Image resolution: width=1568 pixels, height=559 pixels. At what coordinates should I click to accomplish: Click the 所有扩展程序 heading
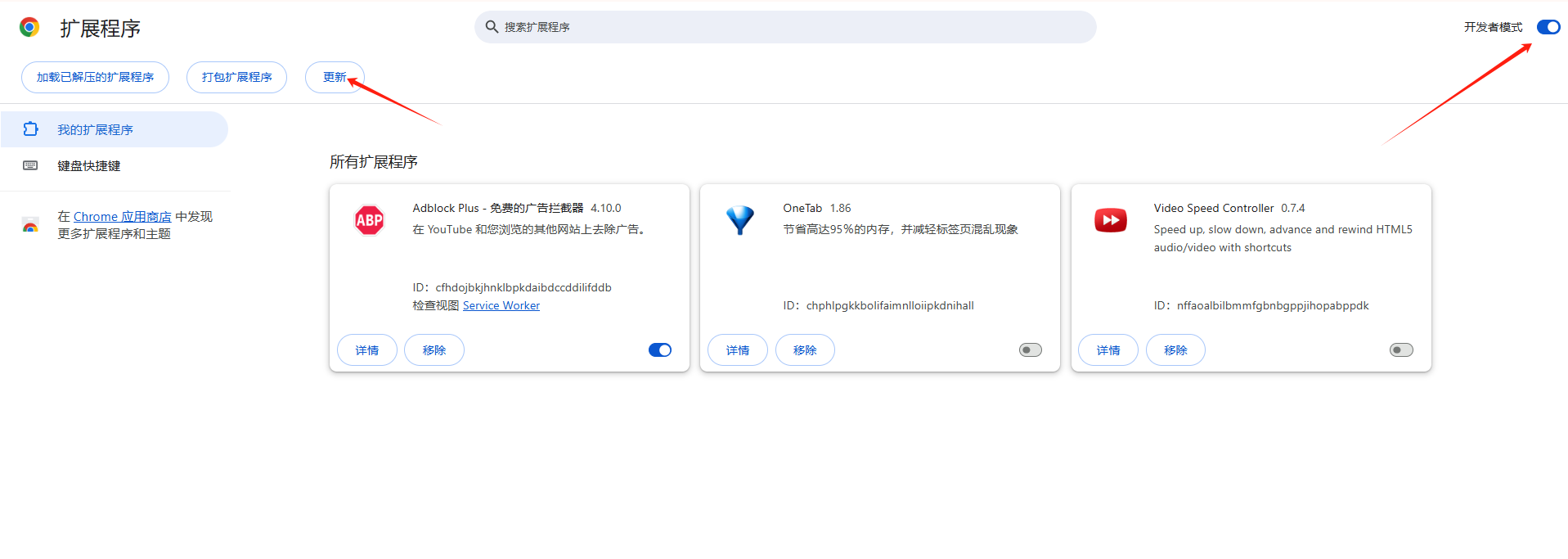[x=374, y=162]
